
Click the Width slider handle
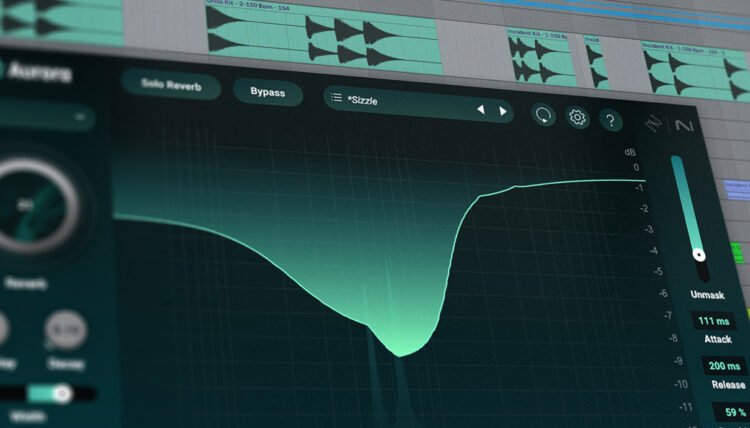pos(61,394)
